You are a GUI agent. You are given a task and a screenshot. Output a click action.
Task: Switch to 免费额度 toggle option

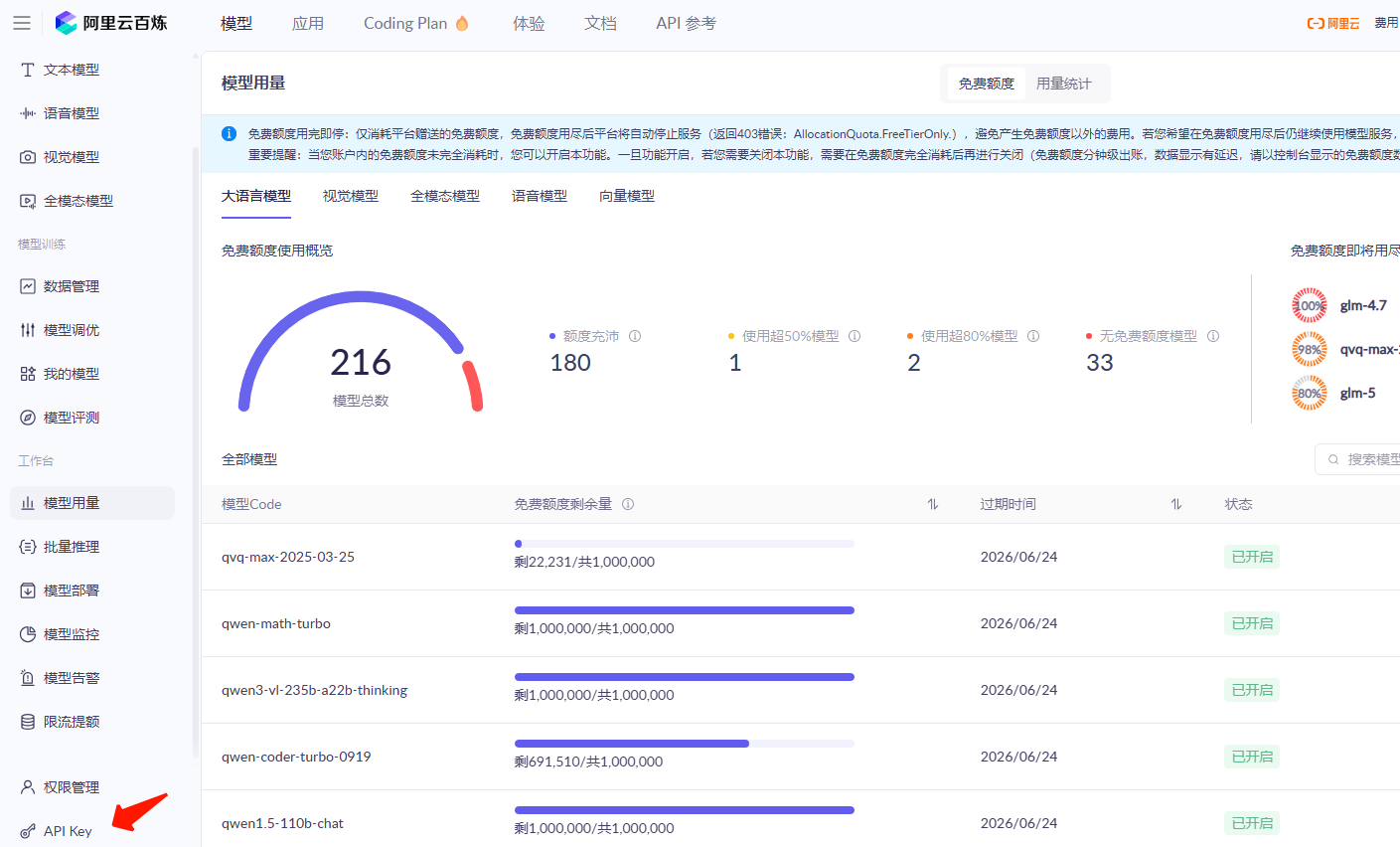point(987,84)
